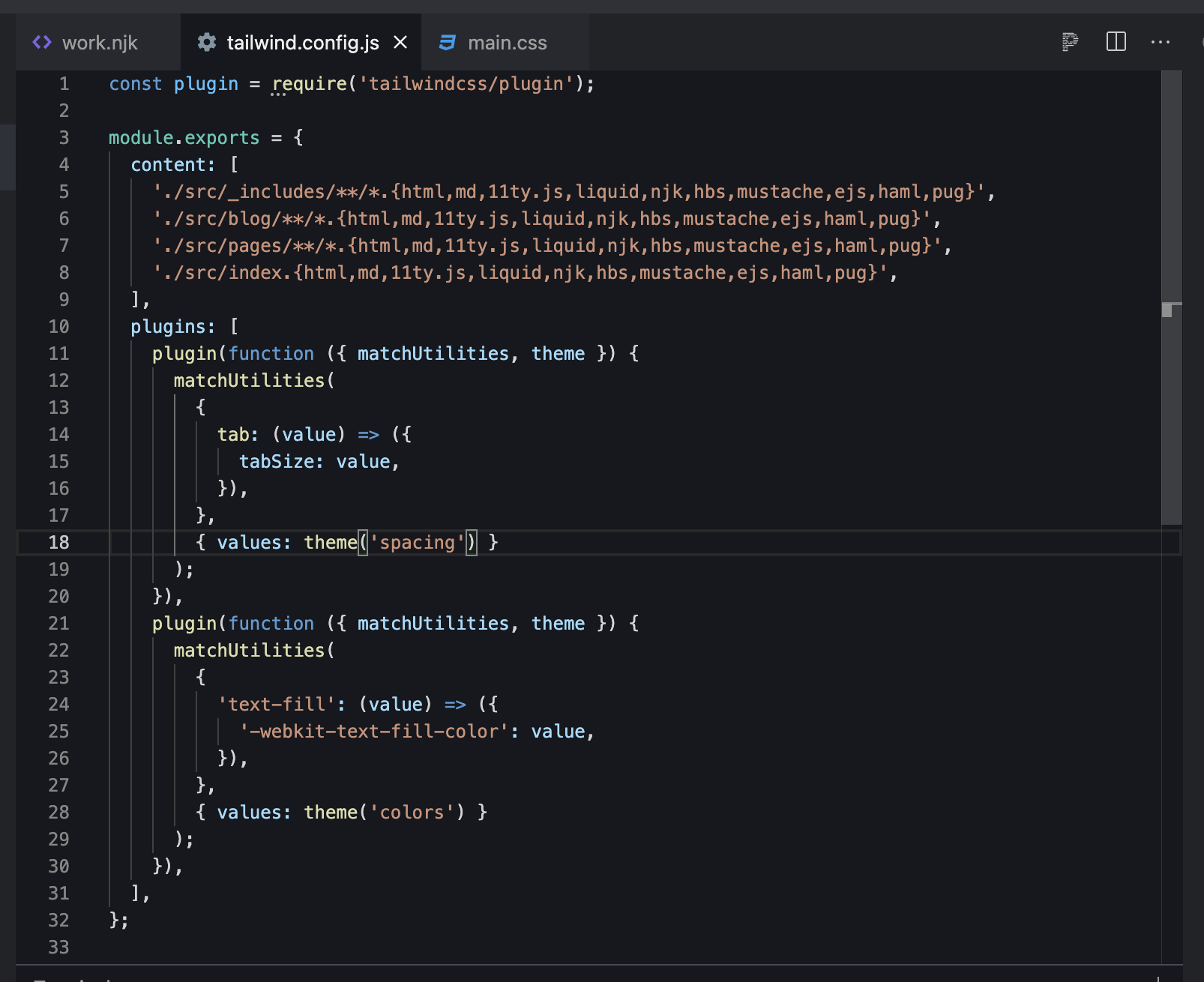Click the CSS icon on the main.css tab
Image resolution: width=1204 pixels, height=982 pixels.
point(447,43)
